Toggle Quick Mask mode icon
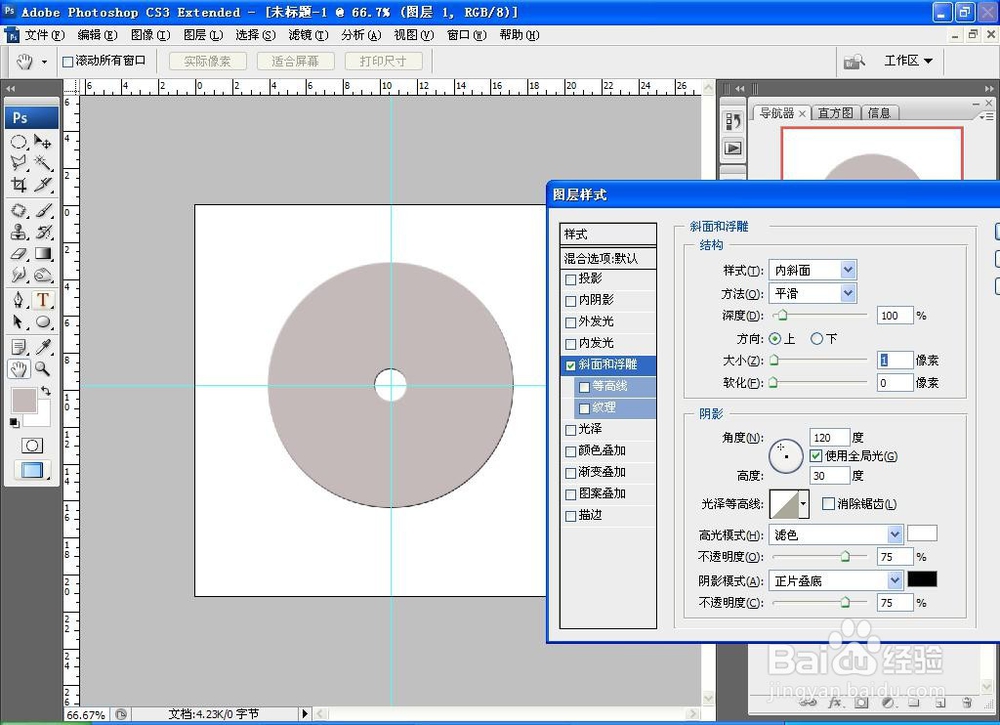Image resolution: width=1000 pixels, height=725 pixels. click(32, 445)
